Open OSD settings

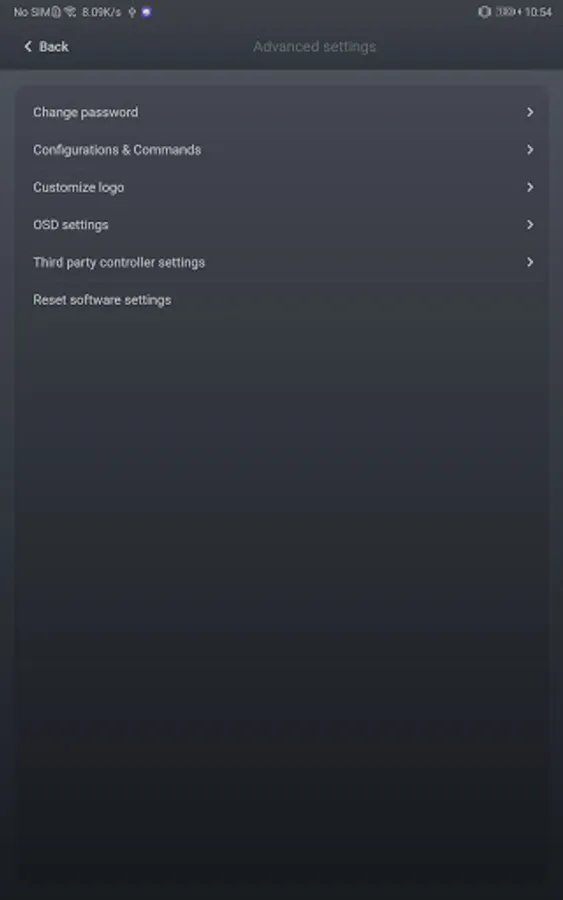(x=282, y=224)
